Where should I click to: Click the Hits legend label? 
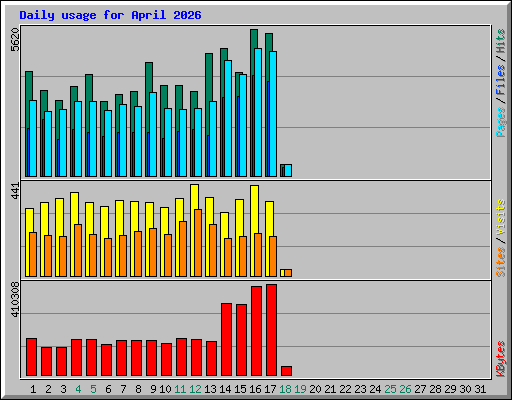[500, 41]
